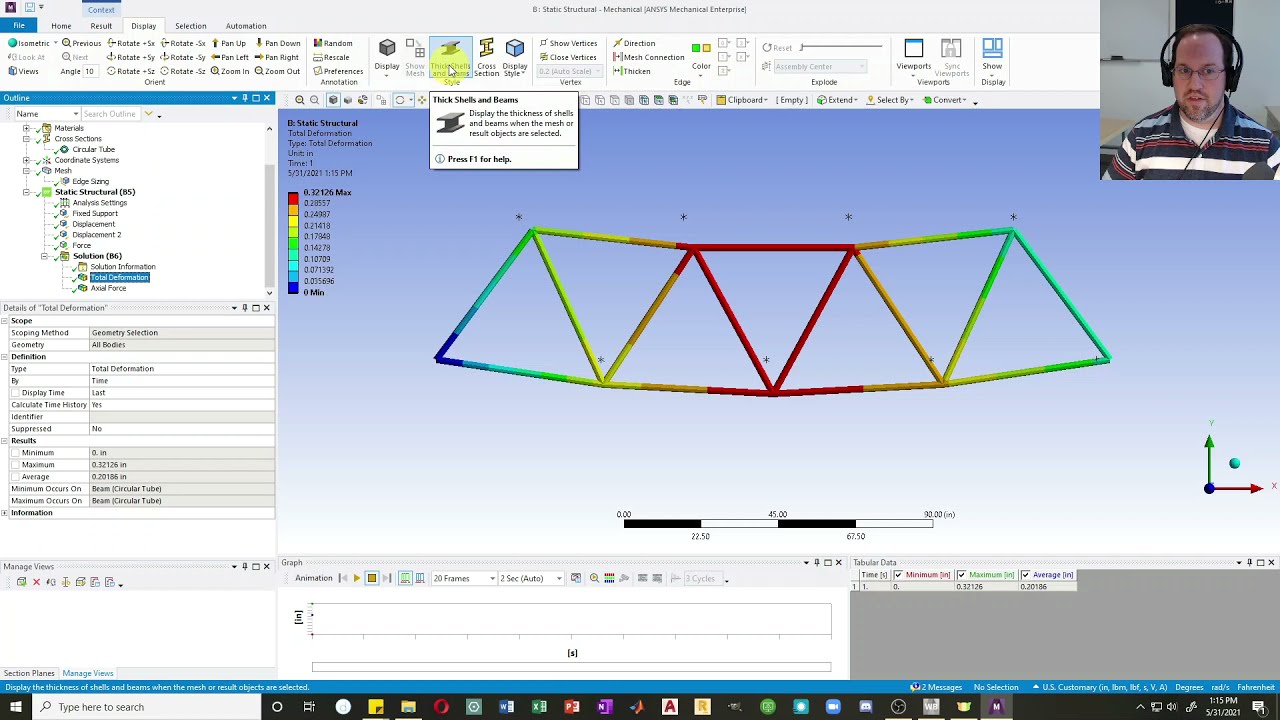Open the File menu

[x=19, y=26]
